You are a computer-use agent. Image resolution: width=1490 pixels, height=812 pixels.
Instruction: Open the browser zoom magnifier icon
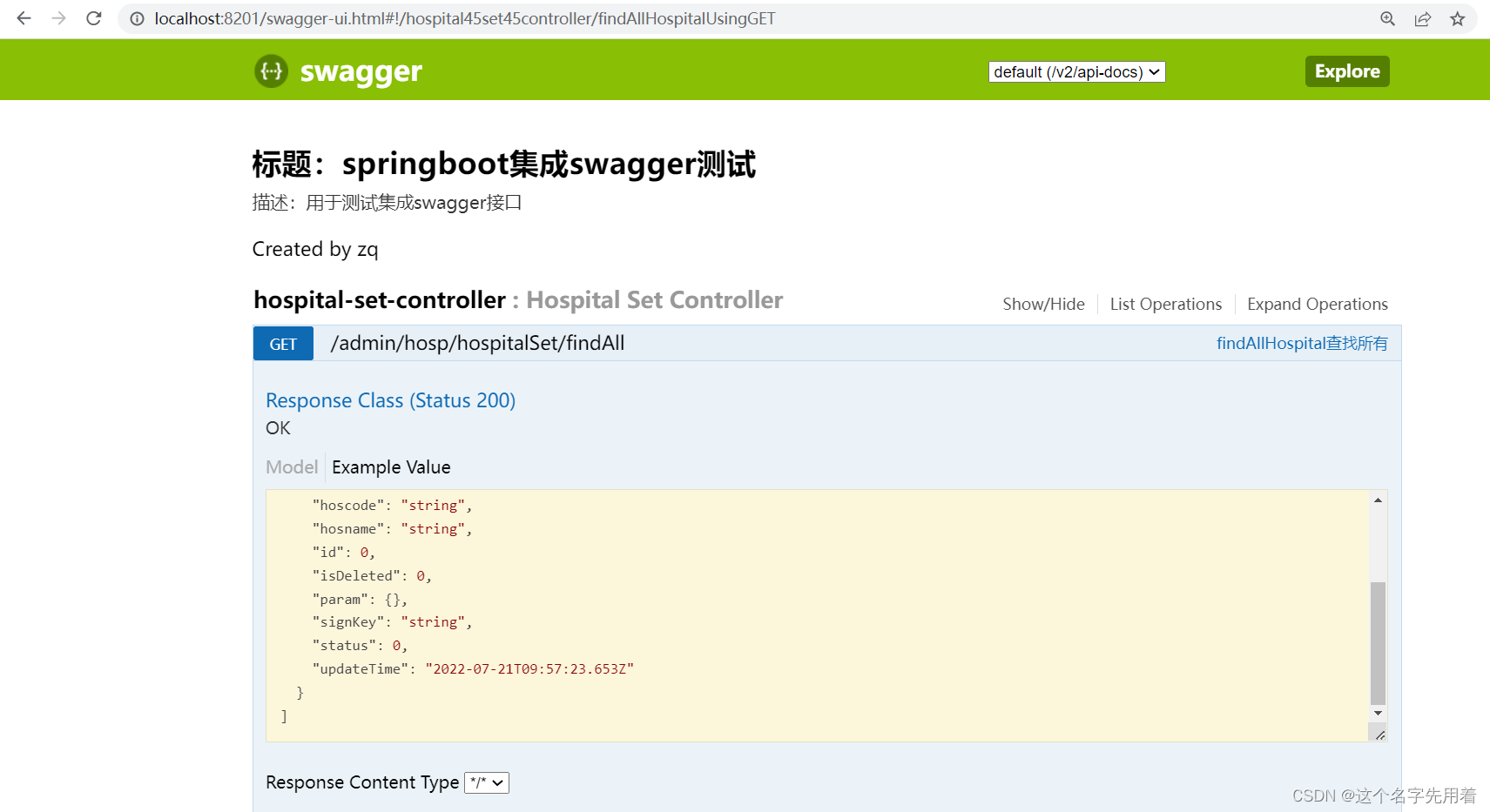point(1388,18)
